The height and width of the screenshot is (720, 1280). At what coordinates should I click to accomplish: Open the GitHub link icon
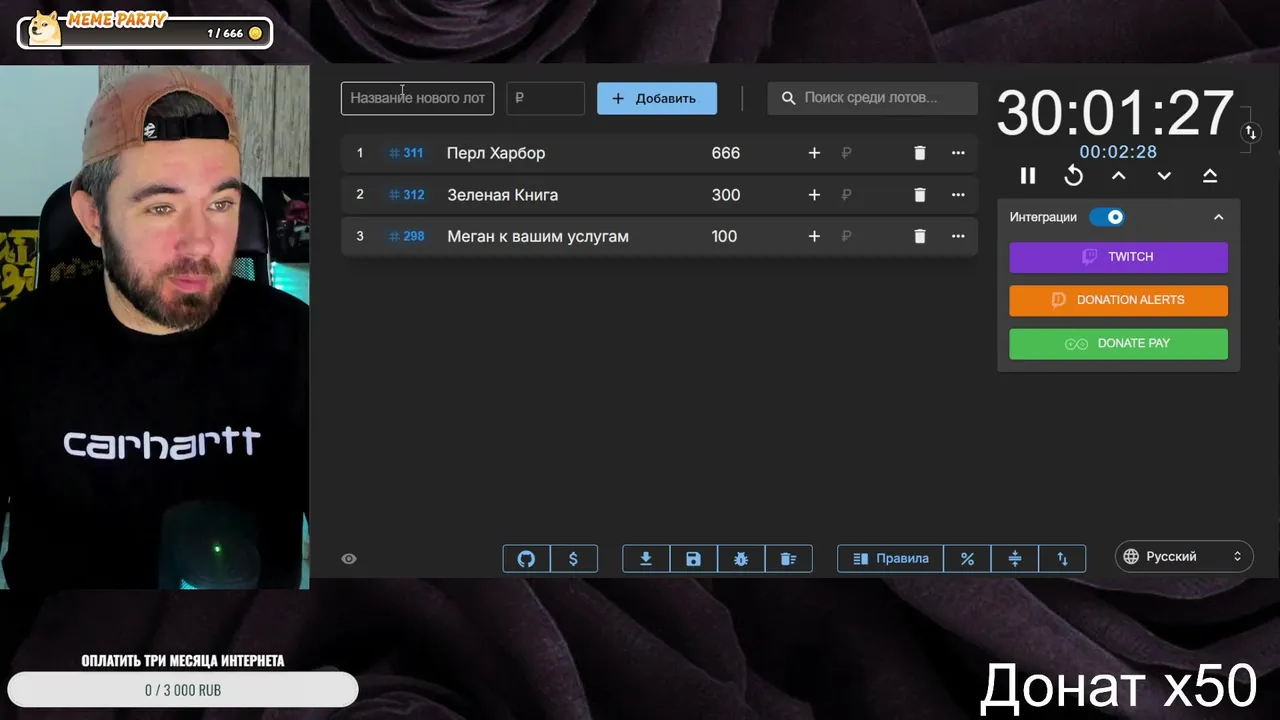[526, 559]
